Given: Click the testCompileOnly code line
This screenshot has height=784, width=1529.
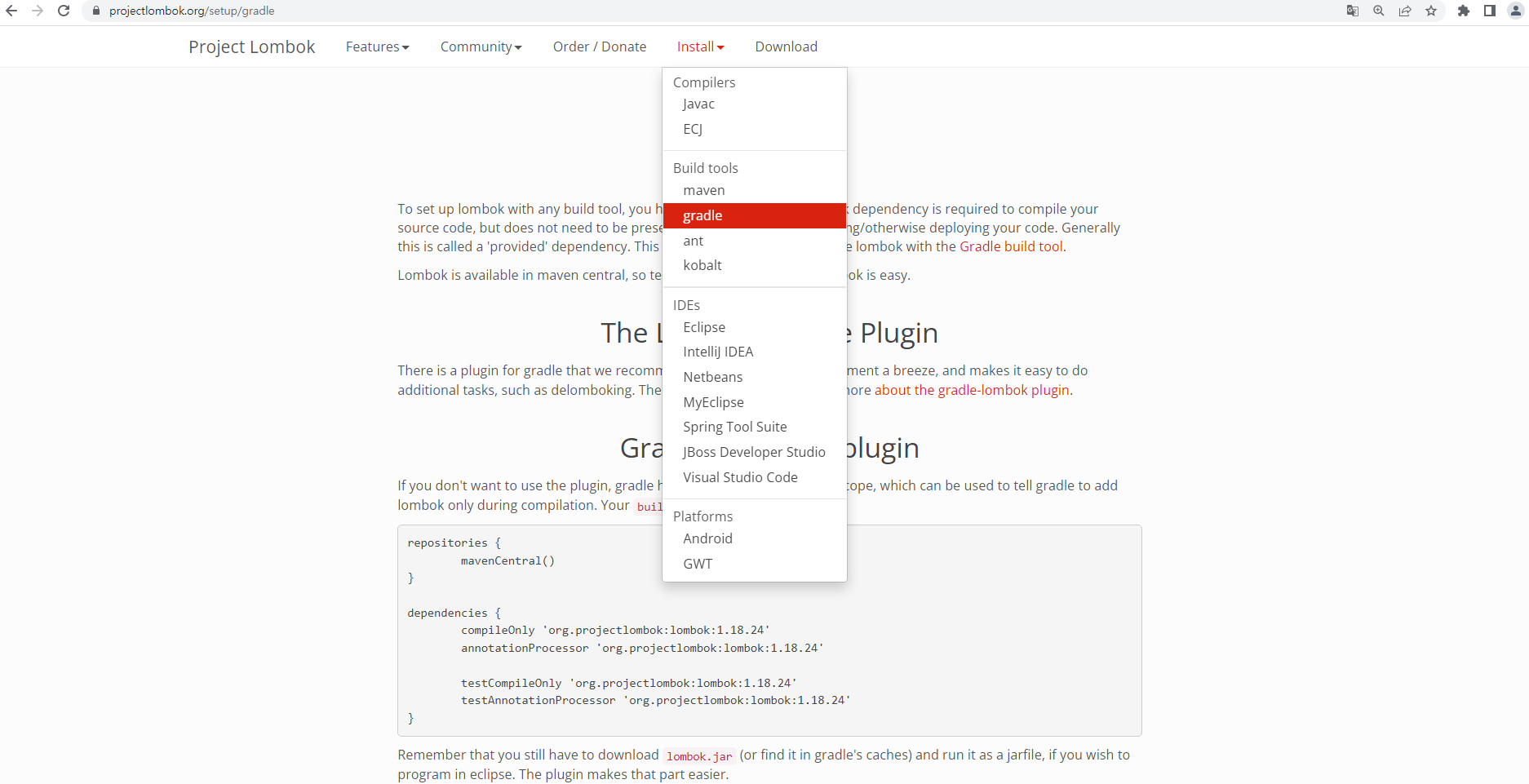Looking at the screenshot, I should [x=629, y=683].
